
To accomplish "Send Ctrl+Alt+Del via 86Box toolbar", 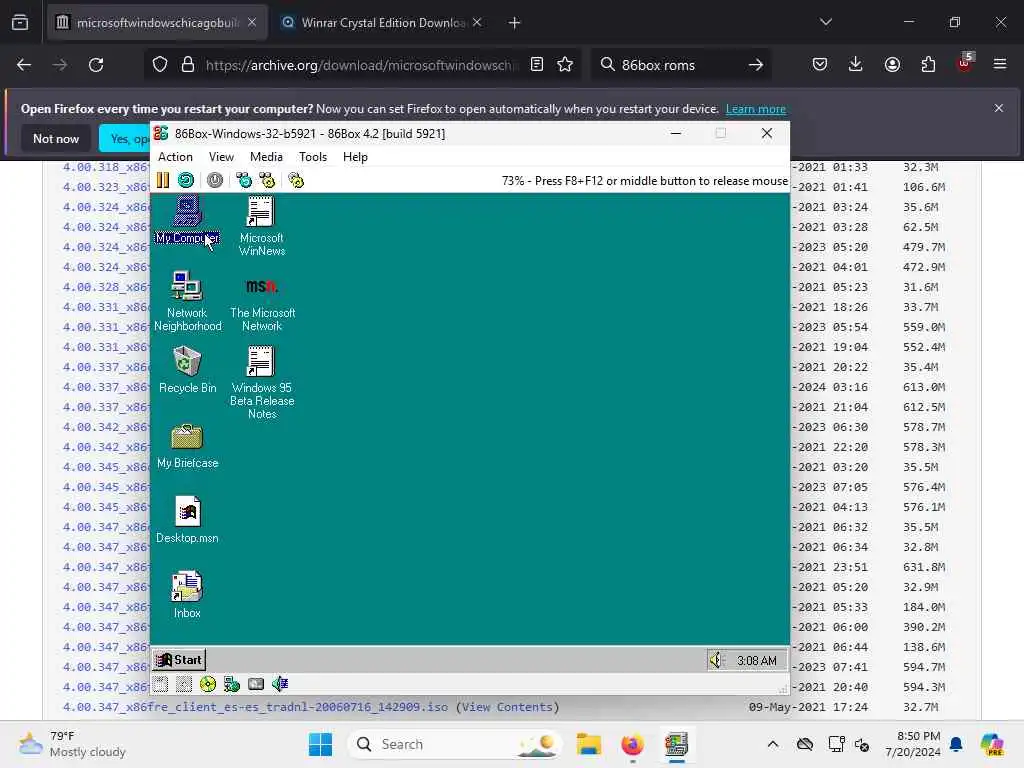I will pyautogui.click(x=244, y=180).
